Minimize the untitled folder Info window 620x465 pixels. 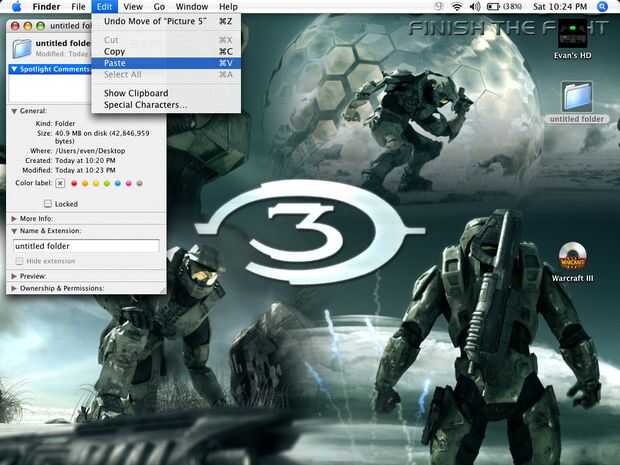click(28, 26)
